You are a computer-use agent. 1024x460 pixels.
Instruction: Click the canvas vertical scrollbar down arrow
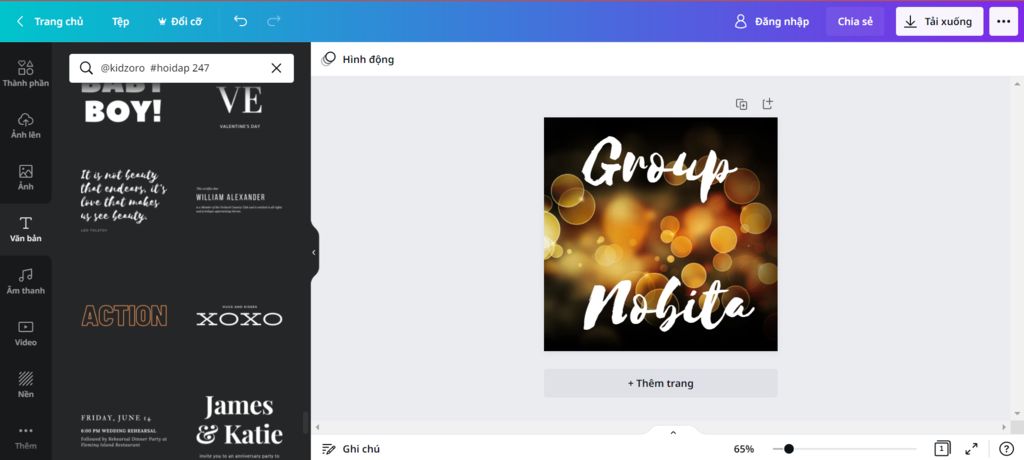1017,413
